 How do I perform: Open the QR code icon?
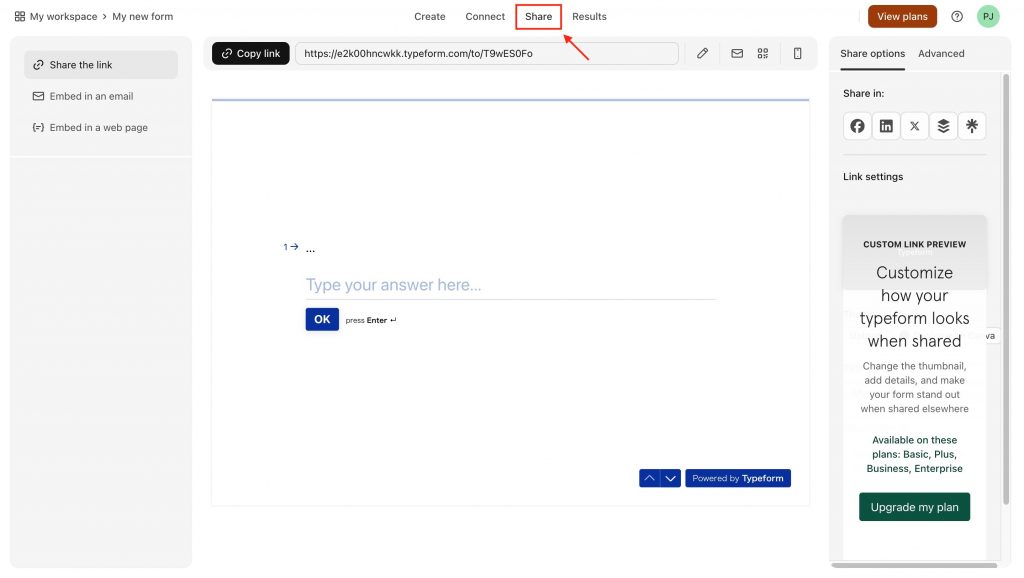(x=763, y=54)
